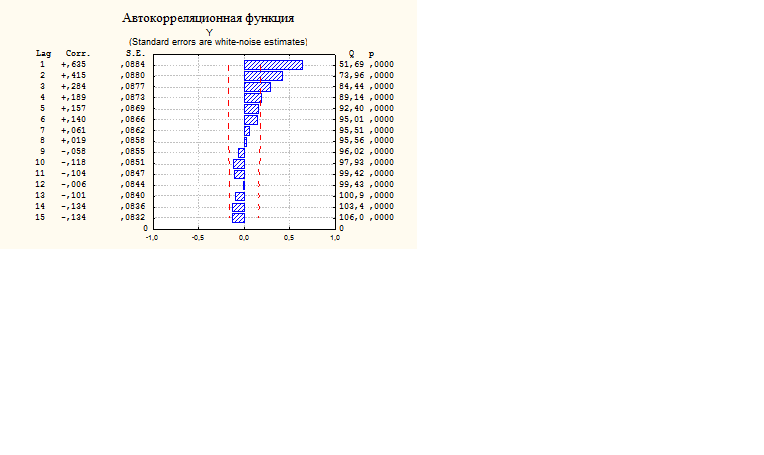Select the Q statistic "100,9"
This screenshot has width=764, height=455.
[x=351, y=195]
